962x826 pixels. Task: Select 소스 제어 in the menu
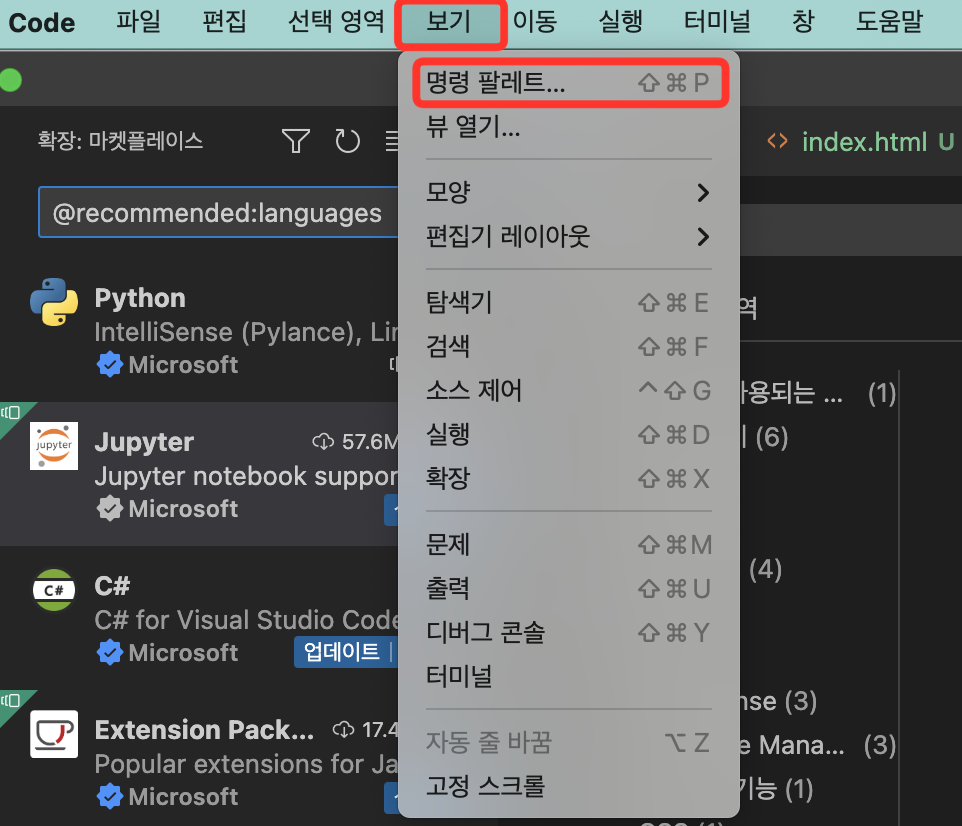568,390
